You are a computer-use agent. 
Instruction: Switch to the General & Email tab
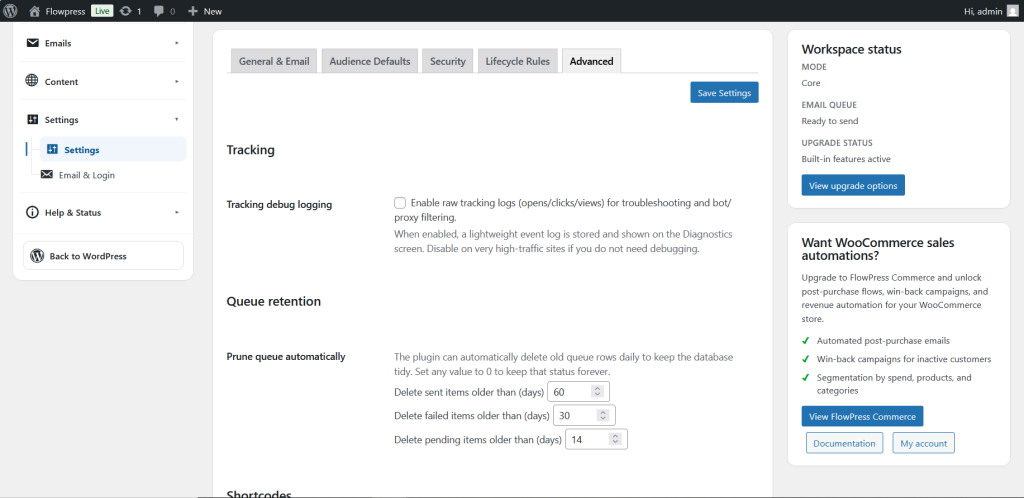click(274, 61)
